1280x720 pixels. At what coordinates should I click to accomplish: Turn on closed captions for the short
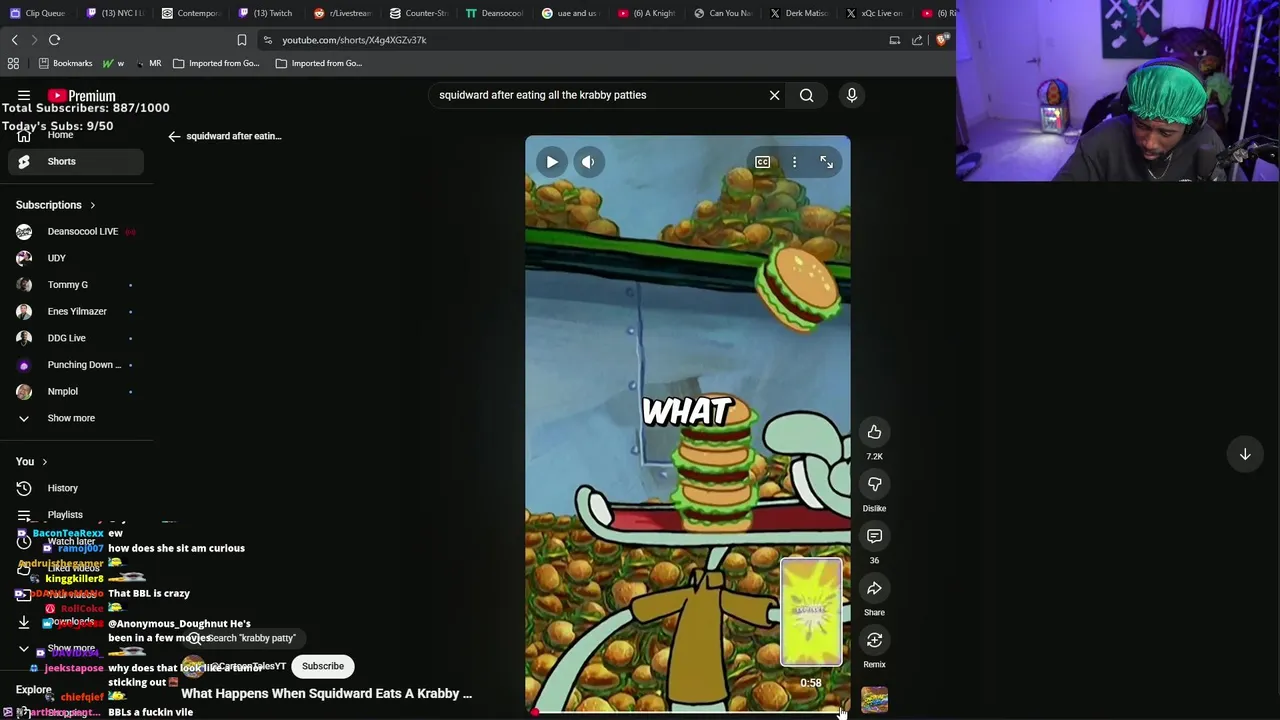(762, 162)
